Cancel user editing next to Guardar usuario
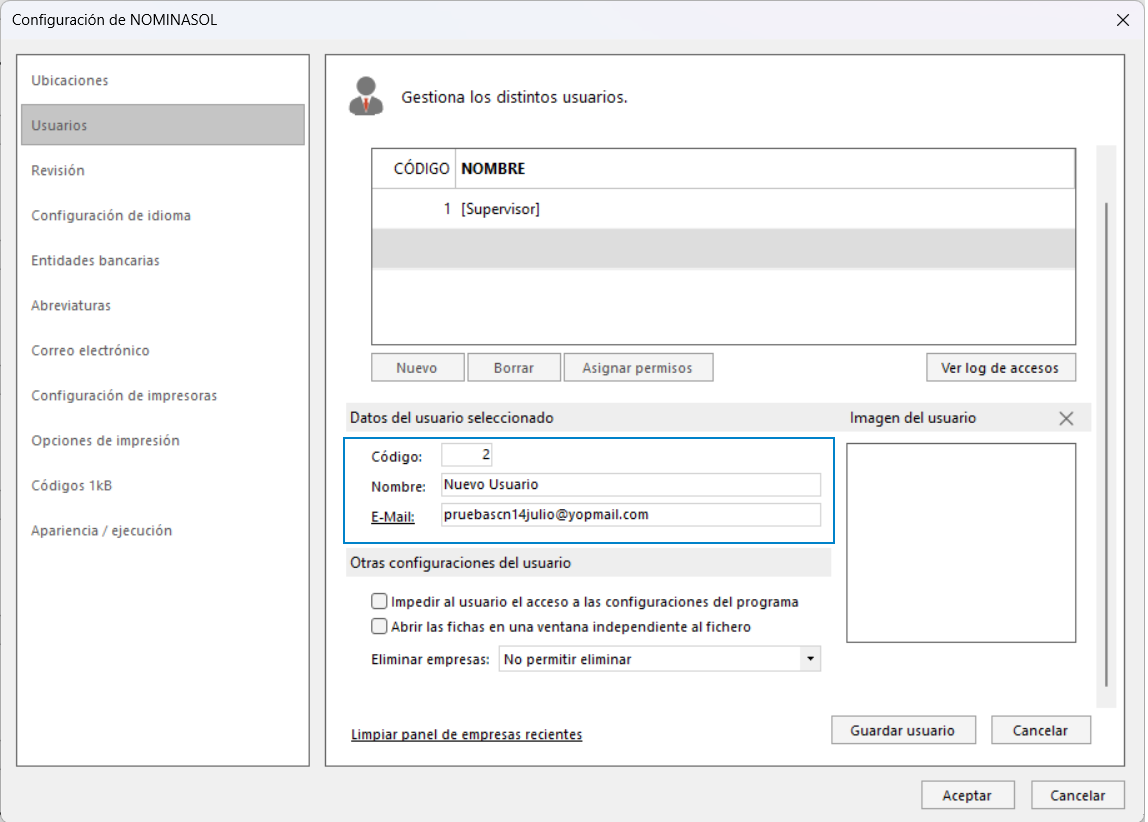1148x822 pixels. 1040,731
